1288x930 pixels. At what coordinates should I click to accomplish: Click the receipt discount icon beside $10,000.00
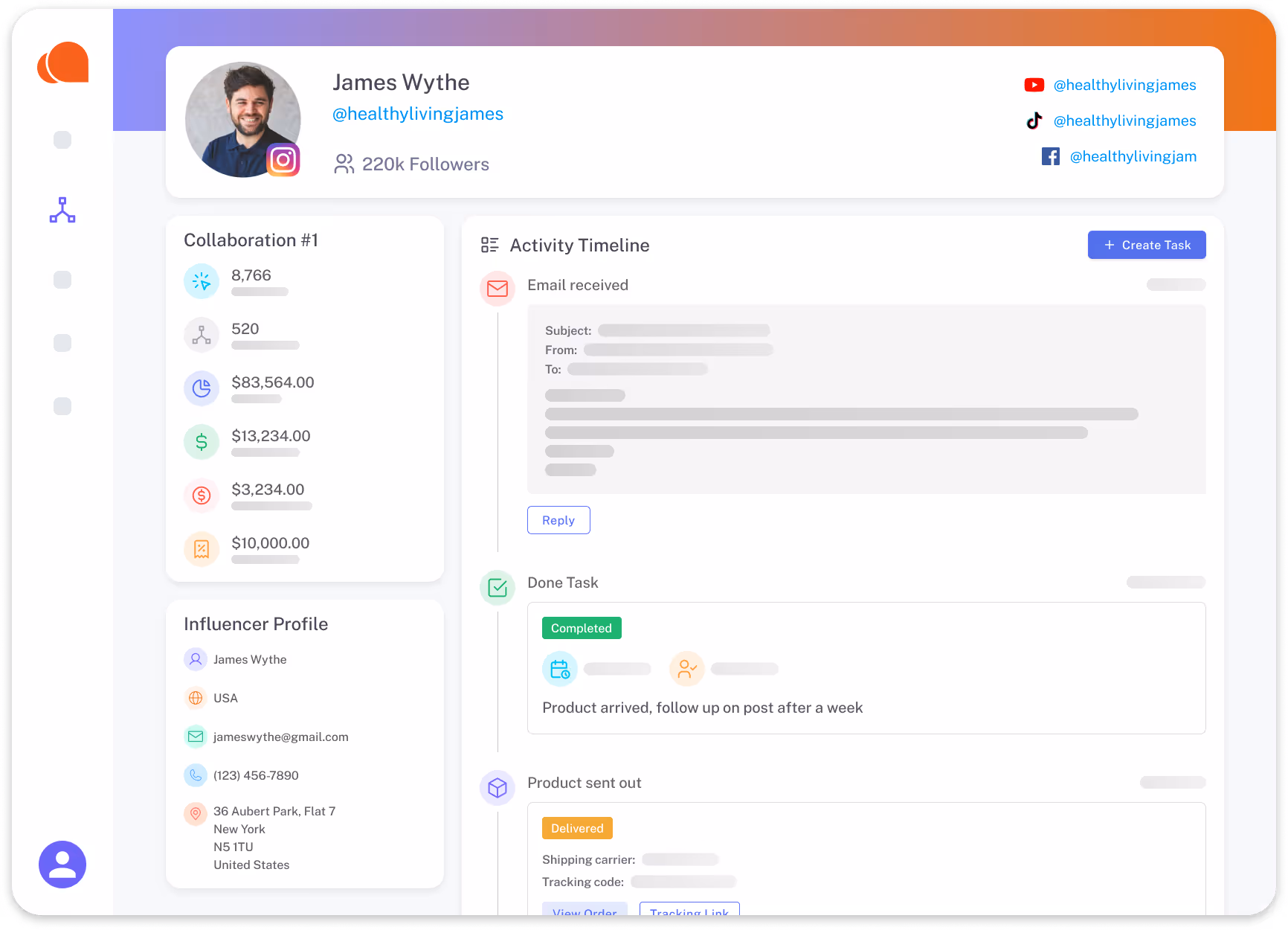coord(202,549)
